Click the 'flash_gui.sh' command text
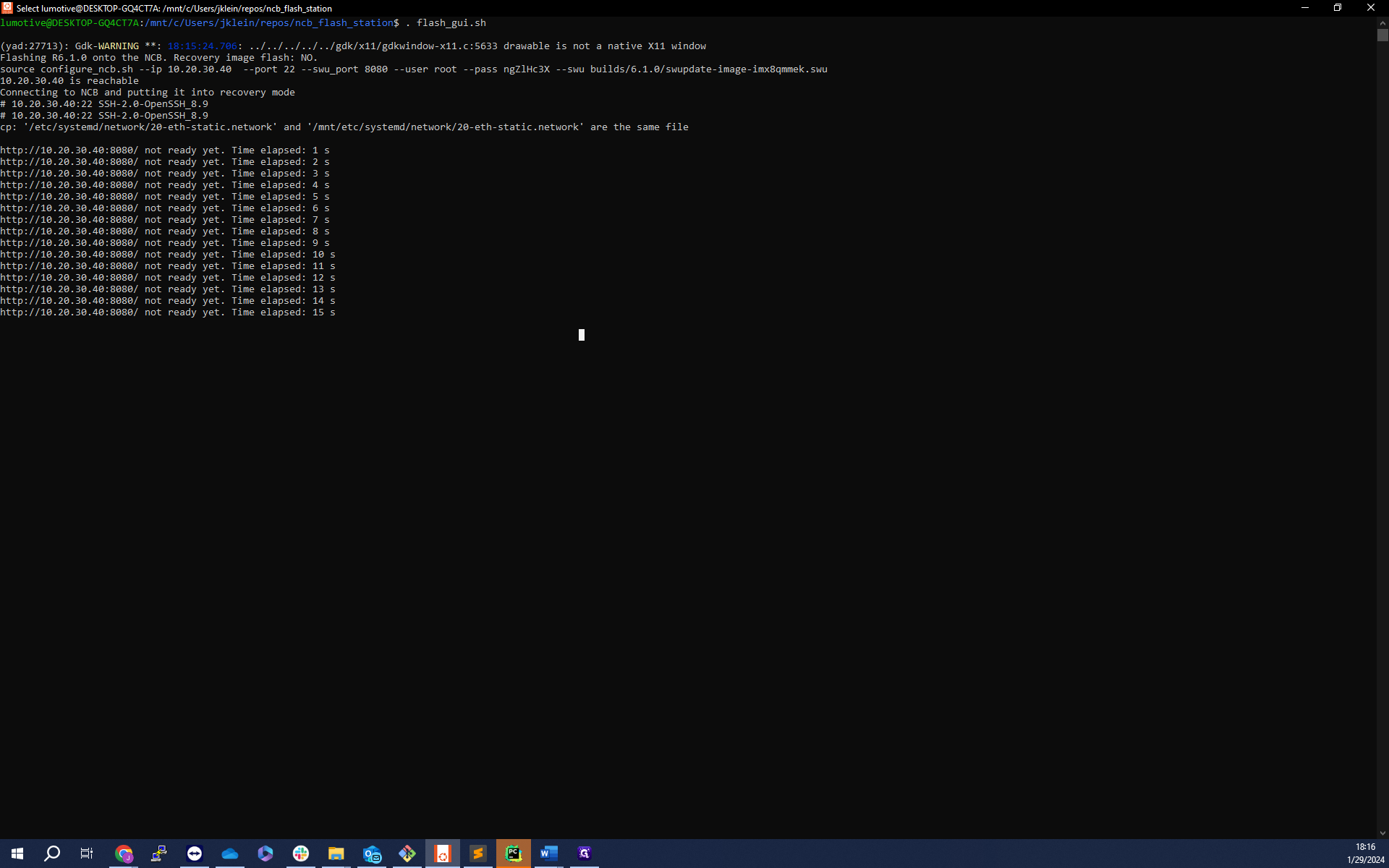Screen dimensions: 1389x868 point(451,23)
